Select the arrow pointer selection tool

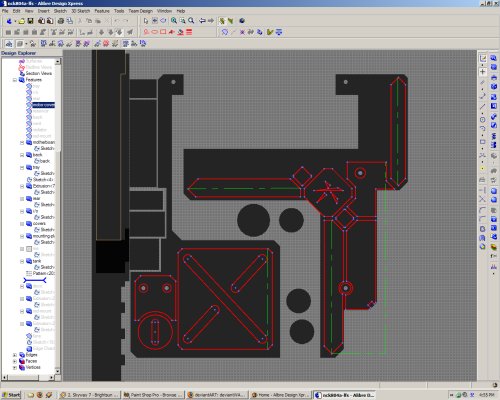tap(146, 21)
